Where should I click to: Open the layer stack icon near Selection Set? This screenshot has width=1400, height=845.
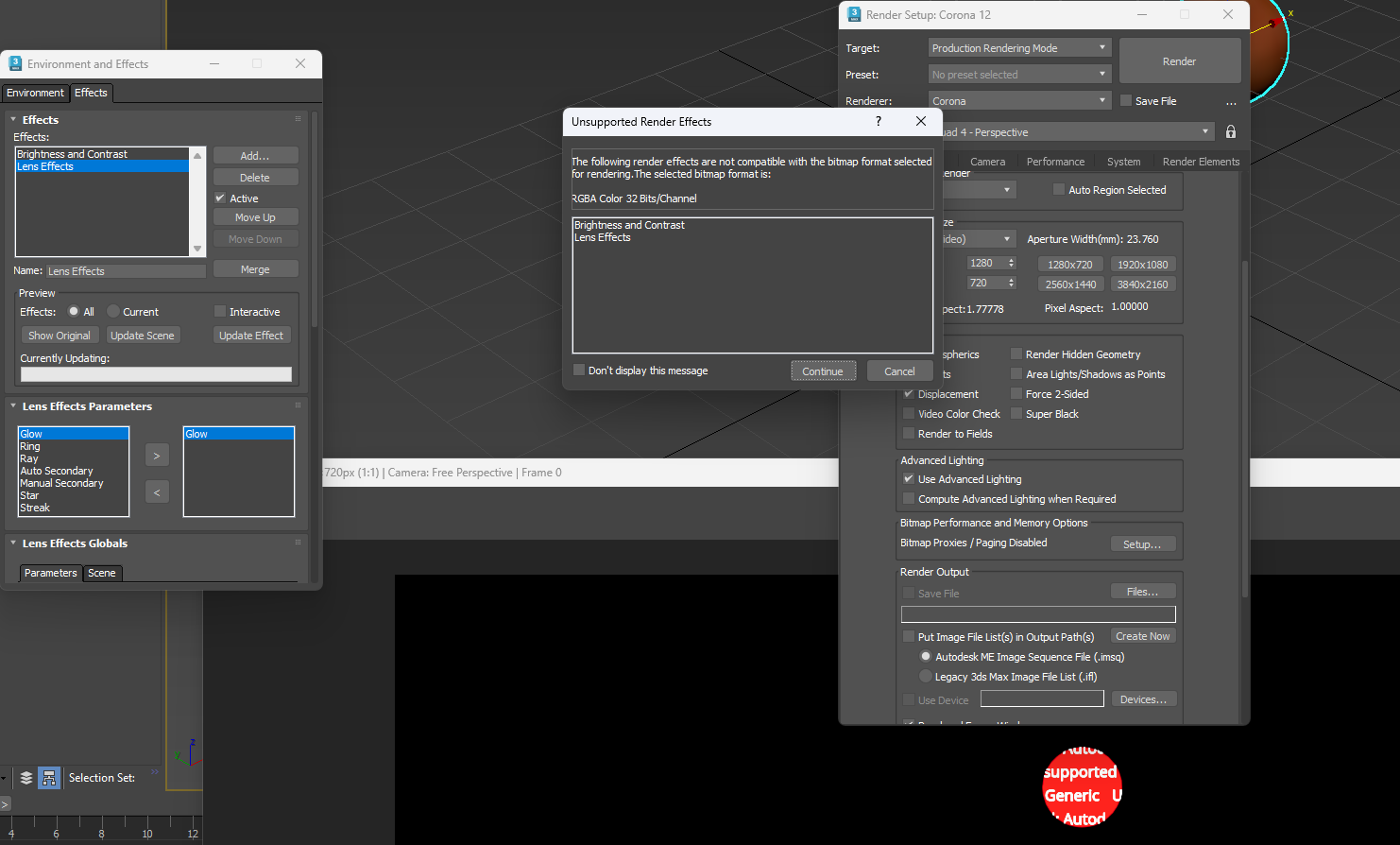coord(26,778)
